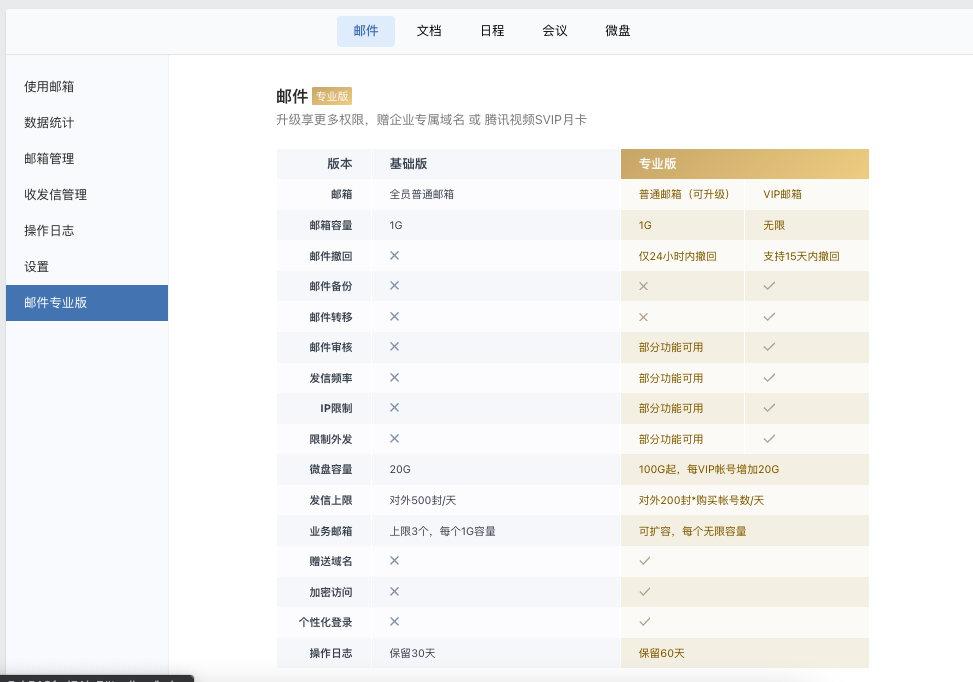973x682 pixels.
Task: Click the X mark for 加密访问 in 基础版
Action: point(394,591)
